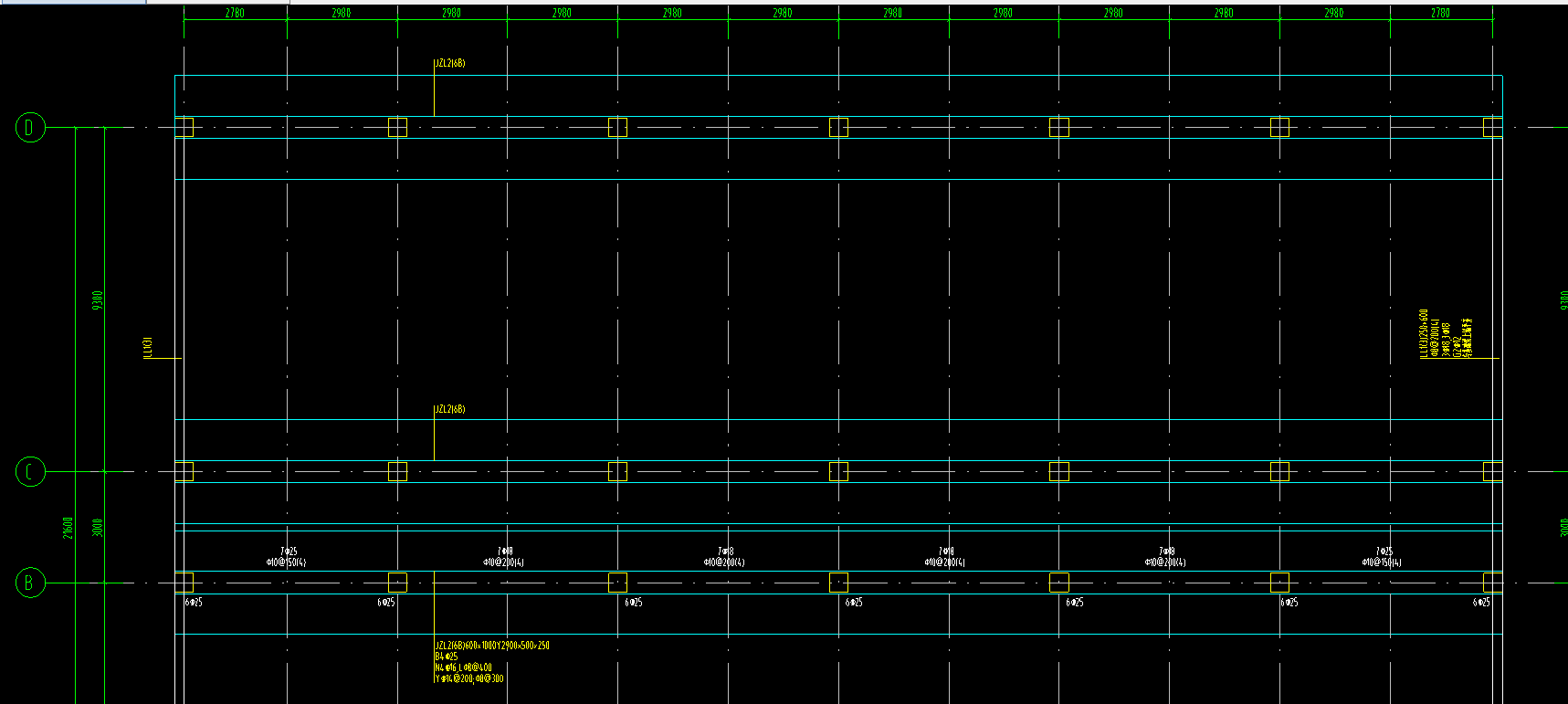The width and height of the screenshot is (1568, 704).
Task: Select the rightmost Φ10@150(4) stirrup label
Action: [1382, 562]
